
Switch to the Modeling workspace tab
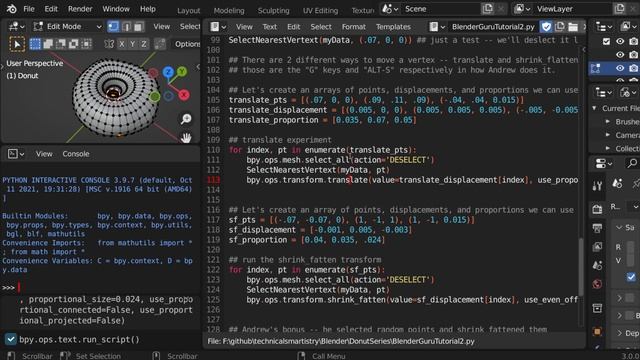pyautogui.click(x=229, y=11)
